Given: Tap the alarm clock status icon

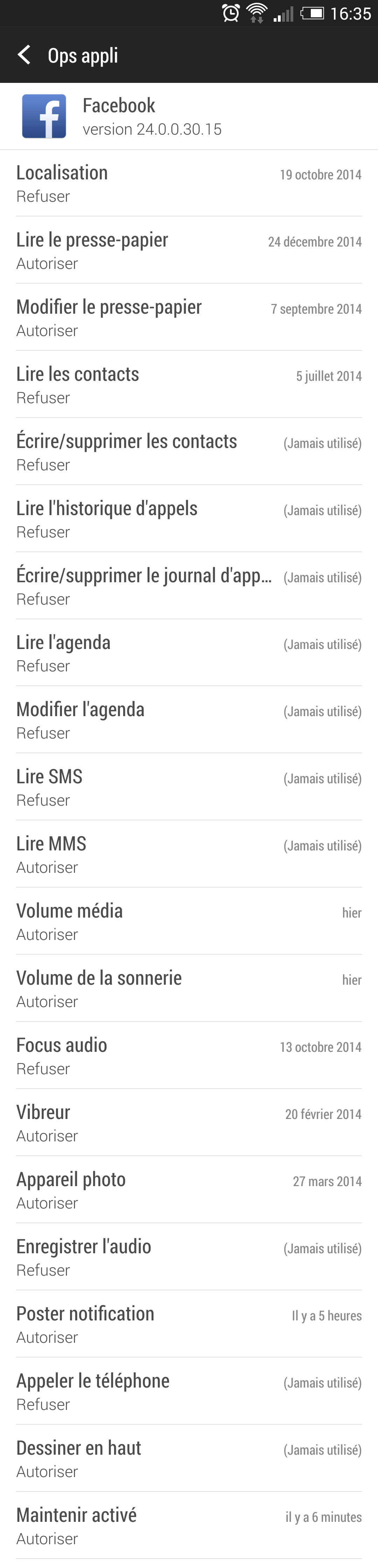Looking at the screenshot, I should click(231, 13).
